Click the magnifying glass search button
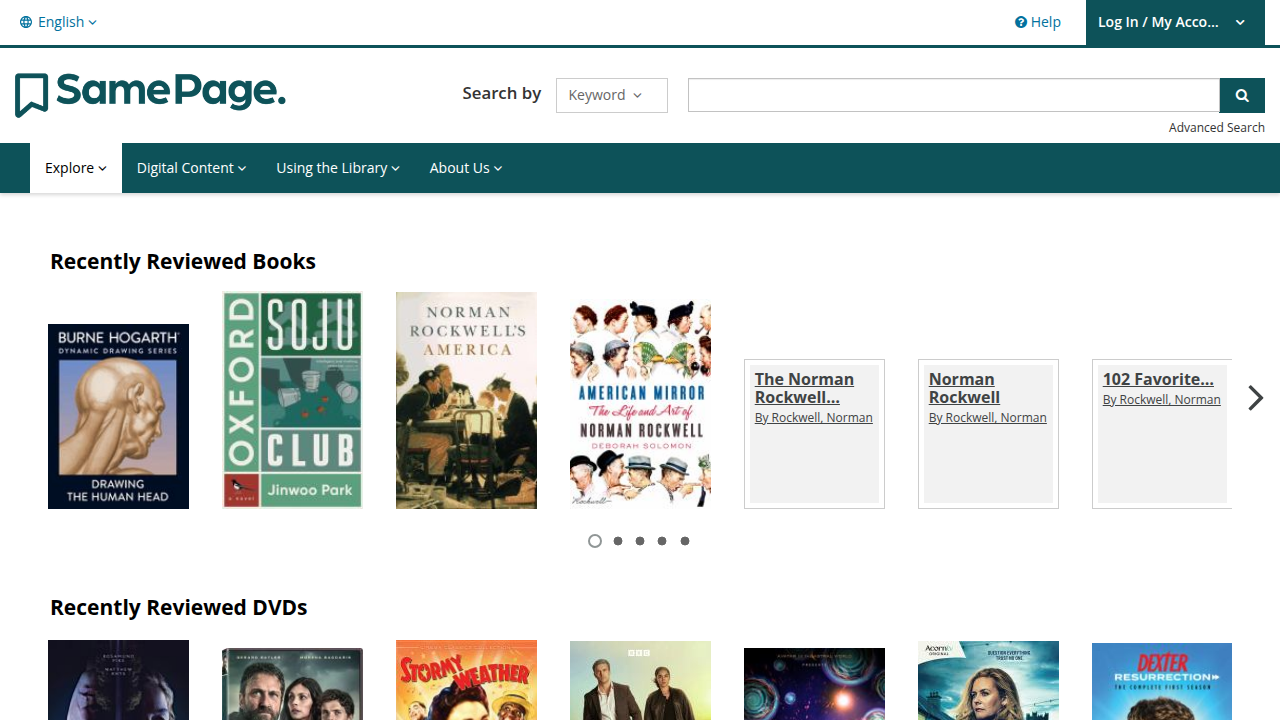This screenshot has height=720, width=1280. [1242, 95]
